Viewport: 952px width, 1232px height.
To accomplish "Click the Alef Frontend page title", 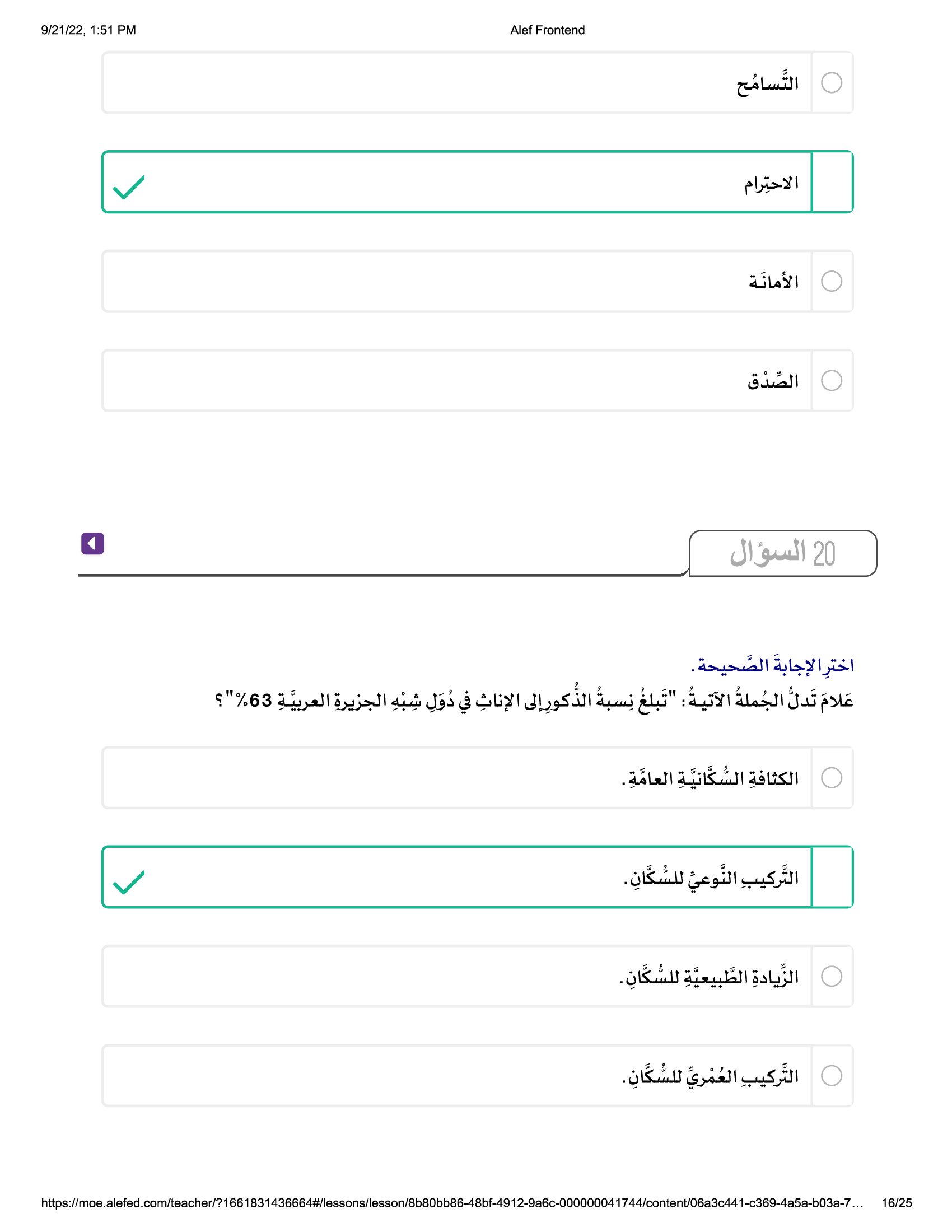I will tap(547, 30).
